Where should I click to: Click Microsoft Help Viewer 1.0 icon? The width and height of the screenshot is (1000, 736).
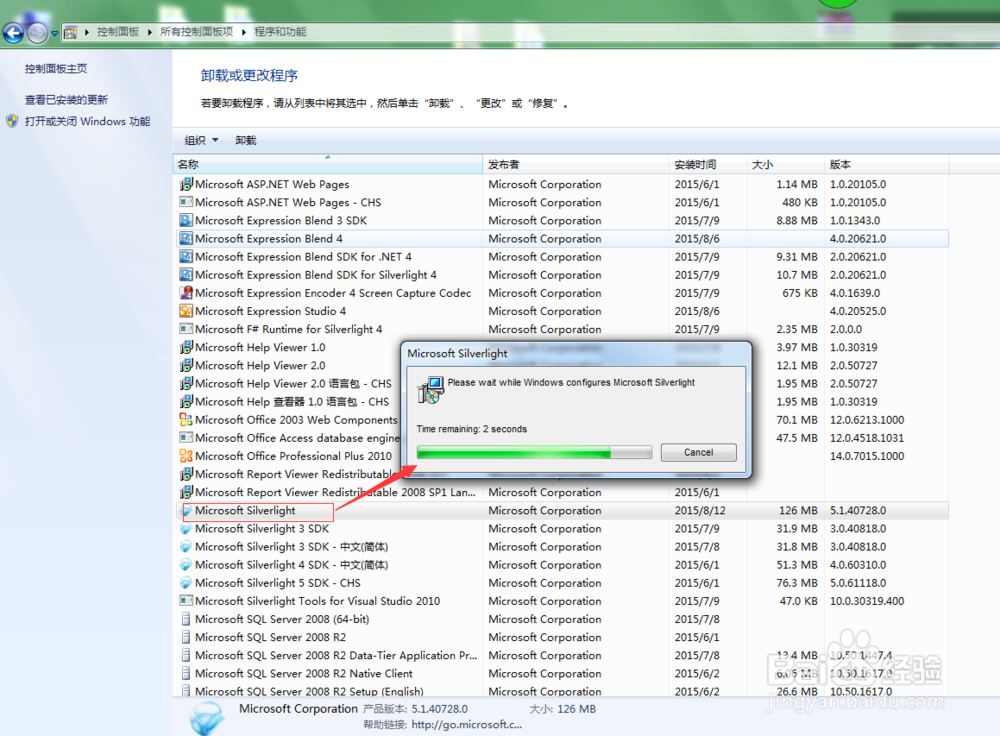186,348
